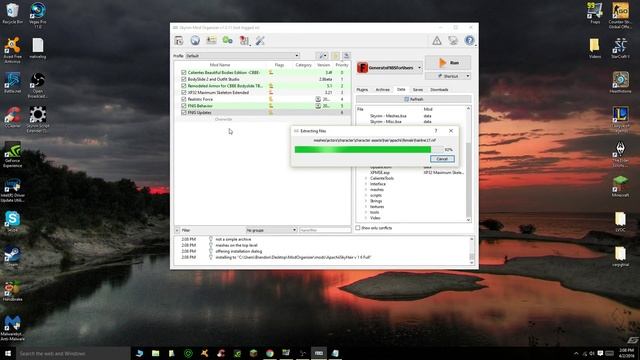Screen dimensions: 640x360
Task: Uncheck FNIS Behavior mod
Action: coord(184,106)
